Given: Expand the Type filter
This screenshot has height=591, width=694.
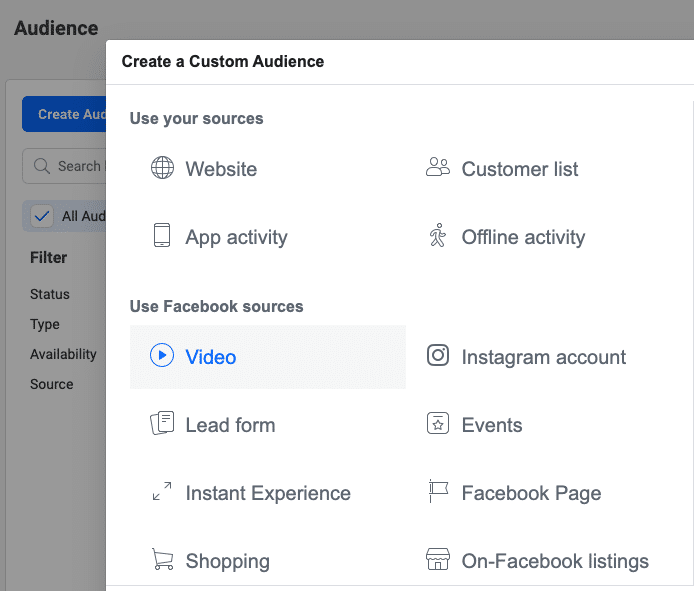Looking at the screenshot, I should coord(45,324).
